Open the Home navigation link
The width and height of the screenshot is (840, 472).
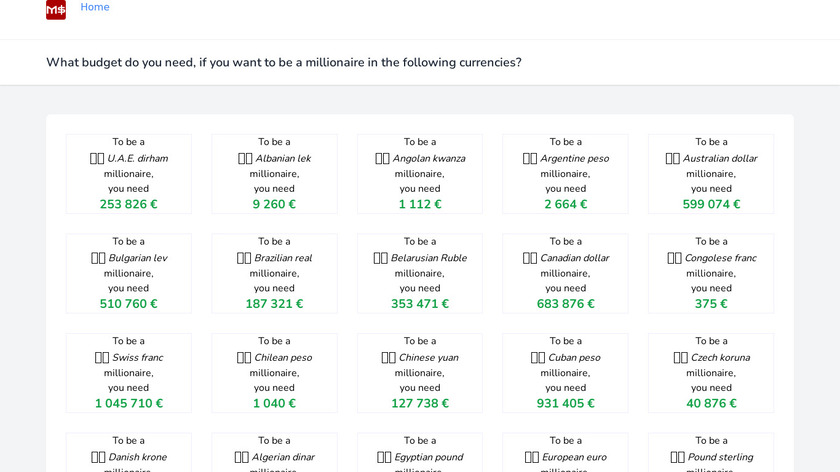tap(95, 7)
